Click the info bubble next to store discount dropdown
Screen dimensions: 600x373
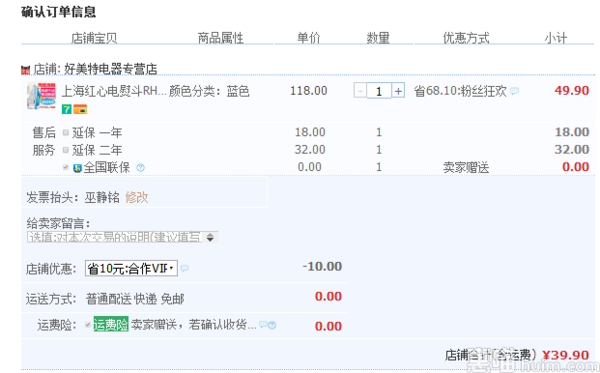click(184, 268)
